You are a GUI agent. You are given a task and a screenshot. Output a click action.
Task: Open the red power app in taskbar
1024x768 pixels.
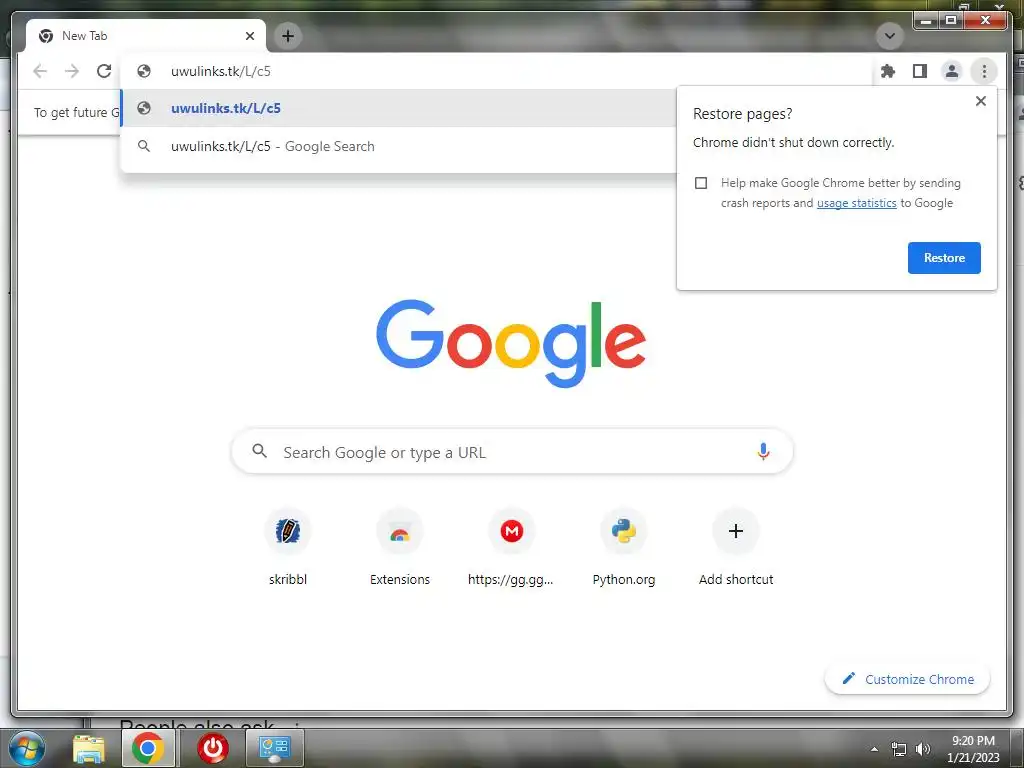(x=213, y=748)
